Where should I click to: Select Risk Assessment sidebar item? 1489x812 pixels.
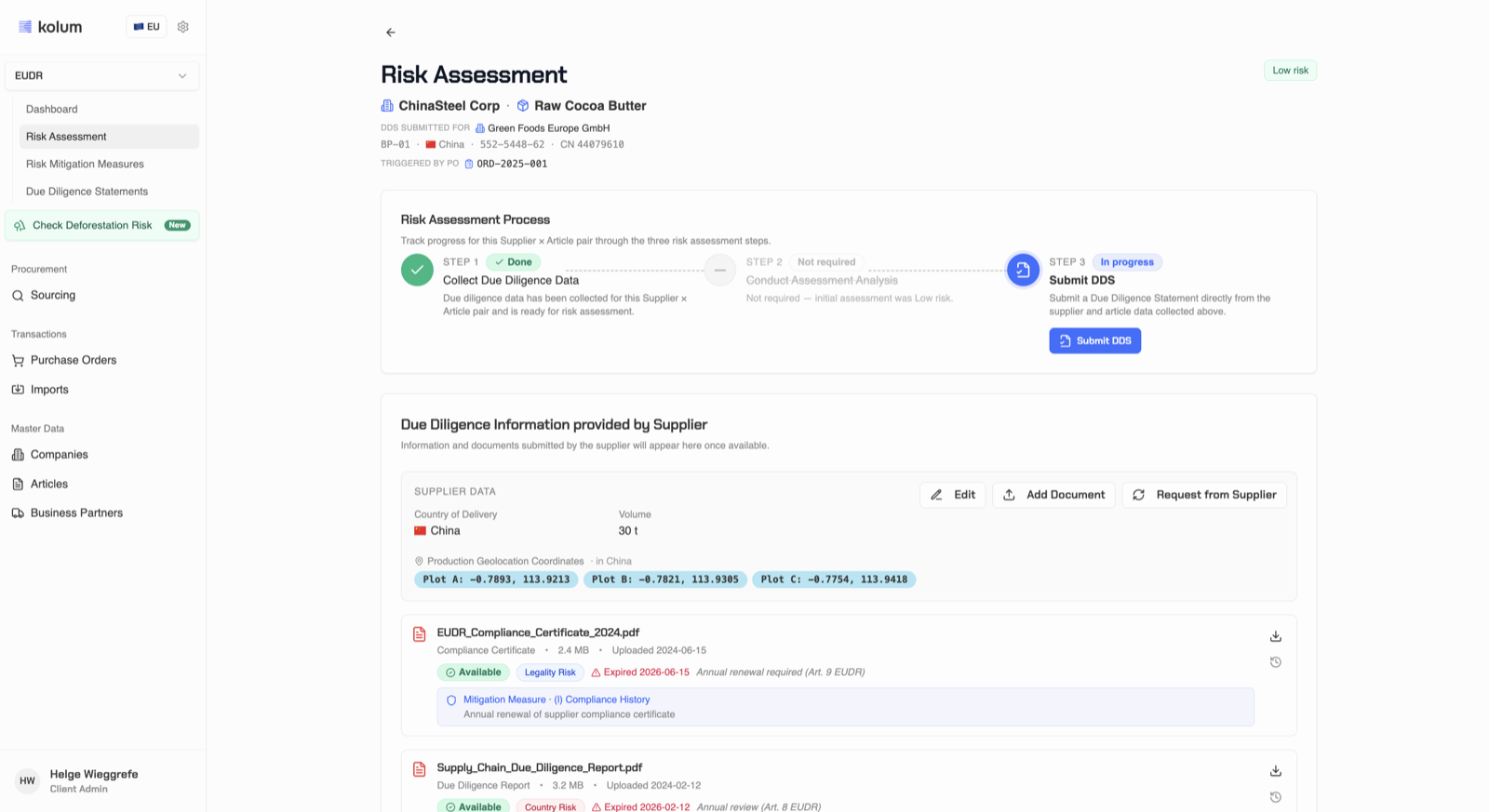pyautogui.click(x=109, y=137)
